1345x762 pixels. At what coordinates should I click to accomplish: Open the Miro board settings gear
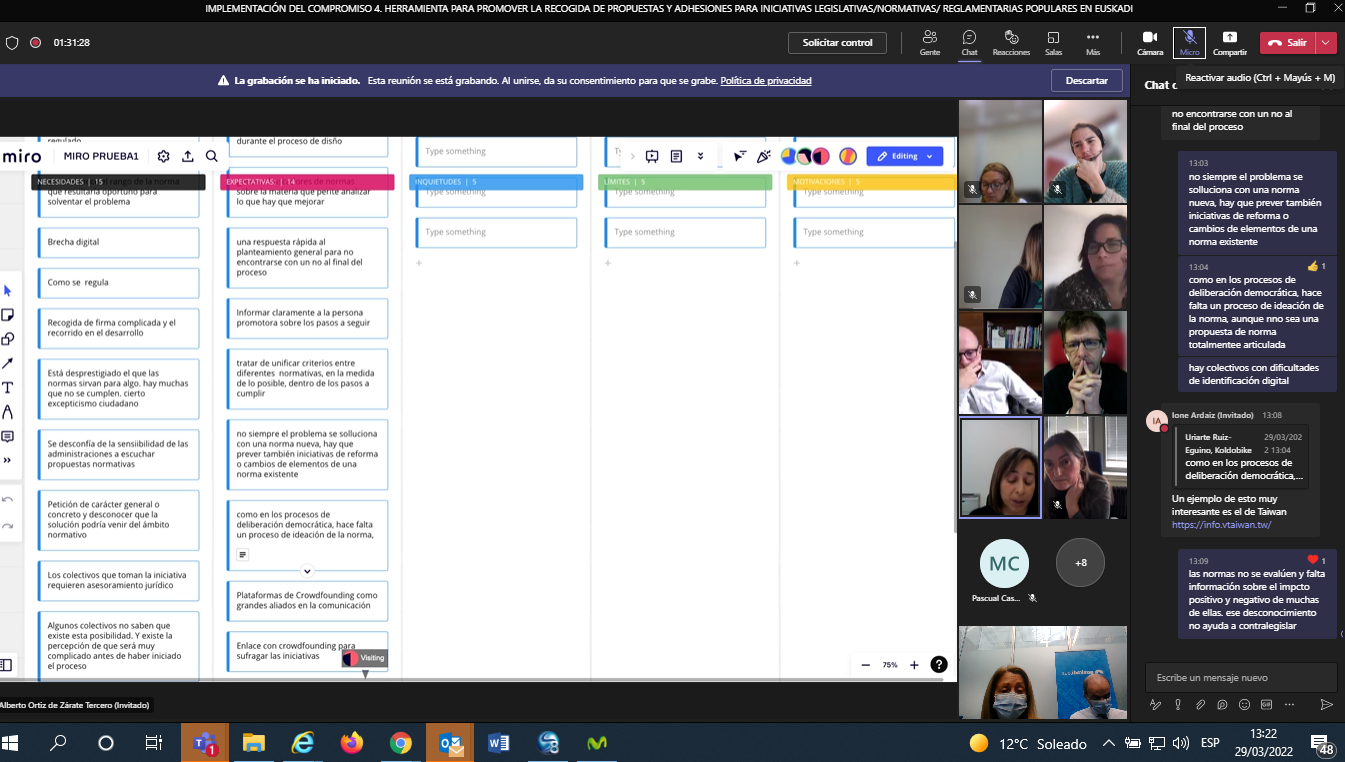[x=163, y=156]
